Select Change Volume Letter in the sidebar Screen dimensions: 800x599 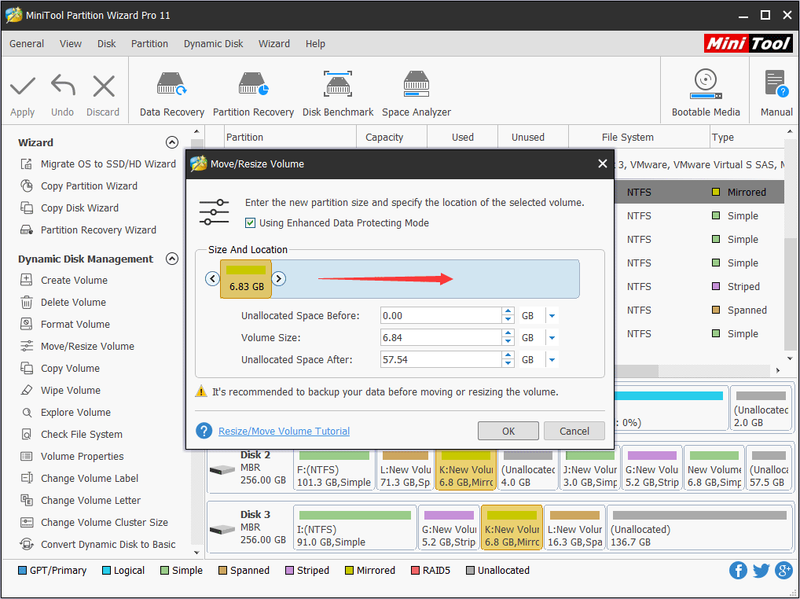coord(80,500)
